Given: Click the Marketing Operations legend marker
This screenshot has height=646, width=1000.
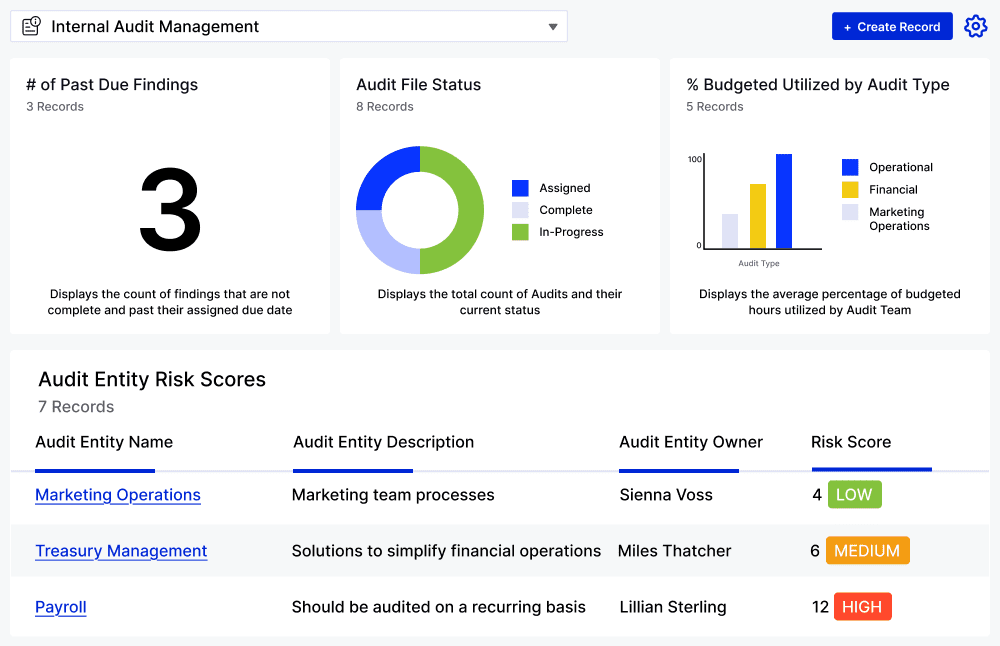Looking at the screenshot, I should pyautogui.click(x=851, y=218).
